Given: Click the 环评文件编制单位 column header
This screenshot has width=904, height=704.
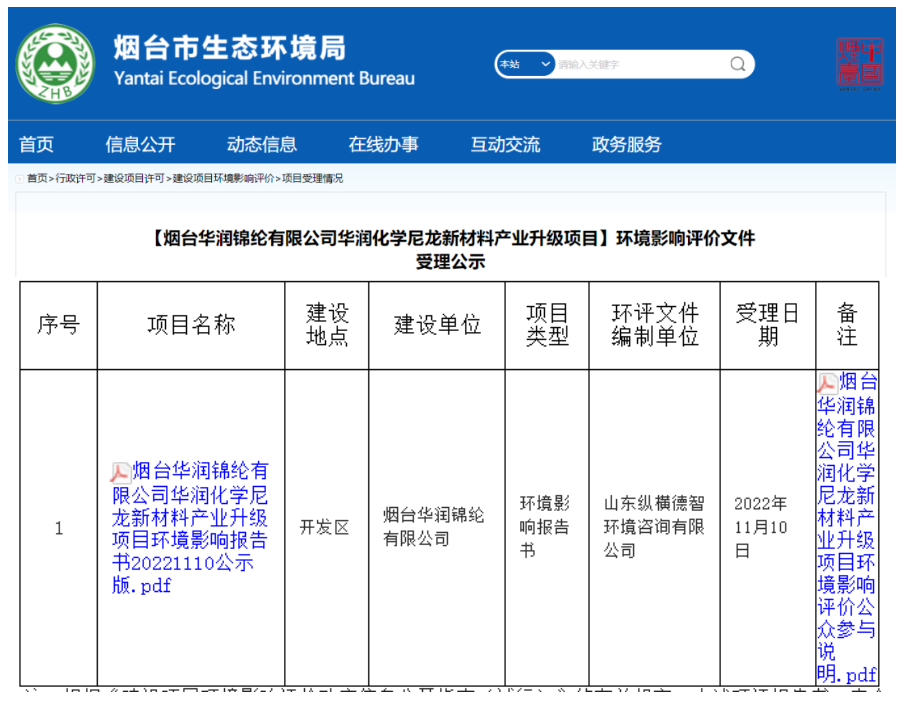Looking at the screenshot, I should [x=654, y=325].
